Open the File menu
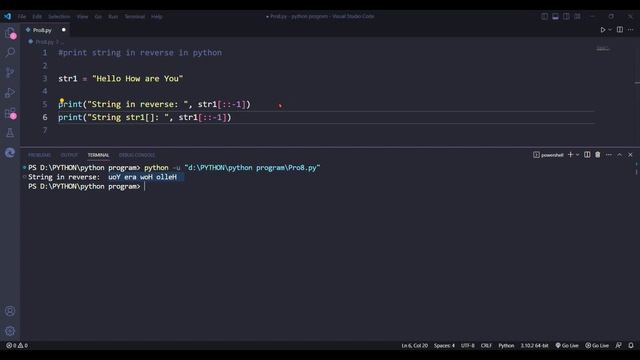640x360 pixels. click(22, 17)
